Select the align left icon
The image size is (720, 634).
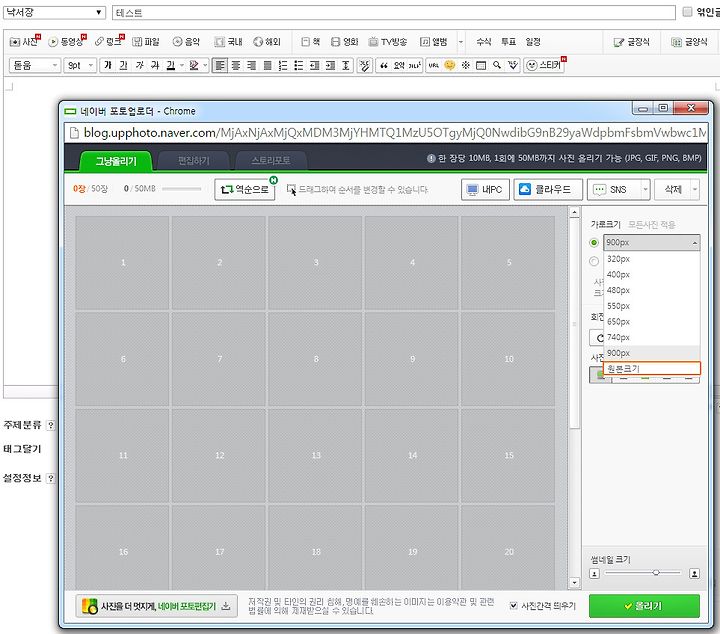(x=220, y=66)
